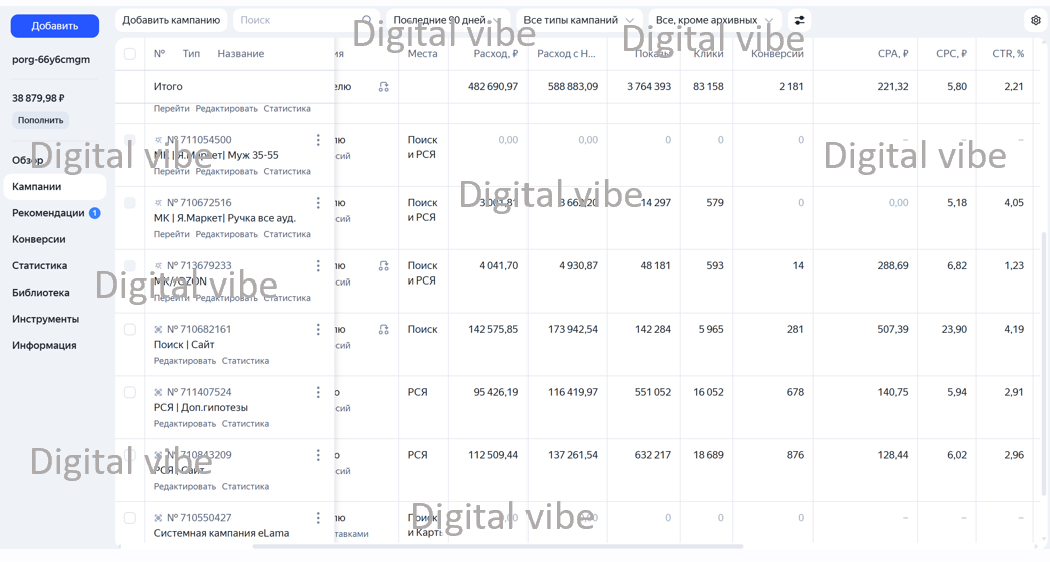
Task: Open Статистика in sidebar
Action: pyautogui.click(x=40, y=265)
